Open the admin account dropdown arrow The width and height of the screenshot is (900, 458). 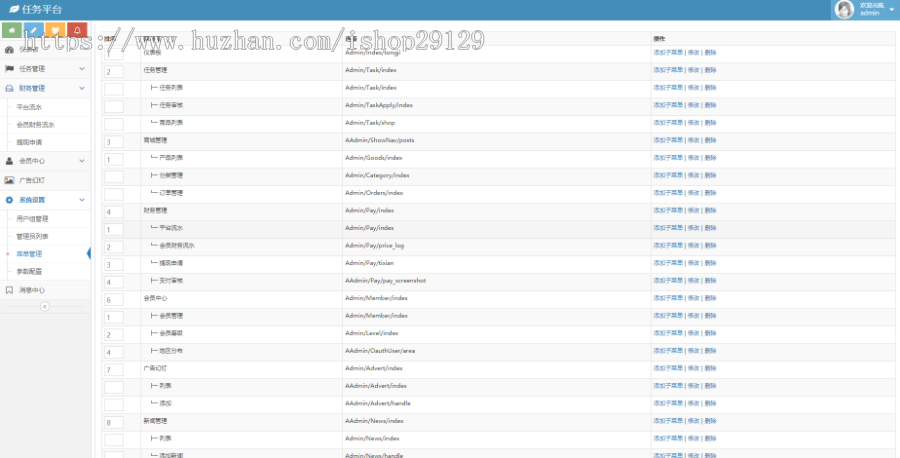pyautogui.click(x=891, y=10)
